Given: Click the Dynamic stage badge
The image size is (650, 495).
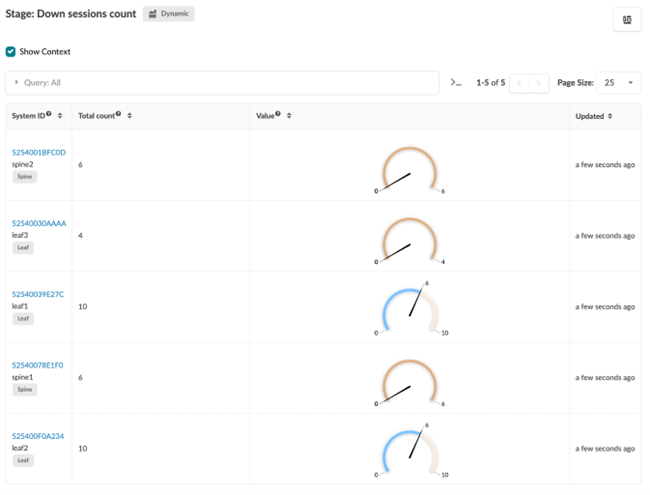Looking at the screenshot, I should [x=169, y=14].
